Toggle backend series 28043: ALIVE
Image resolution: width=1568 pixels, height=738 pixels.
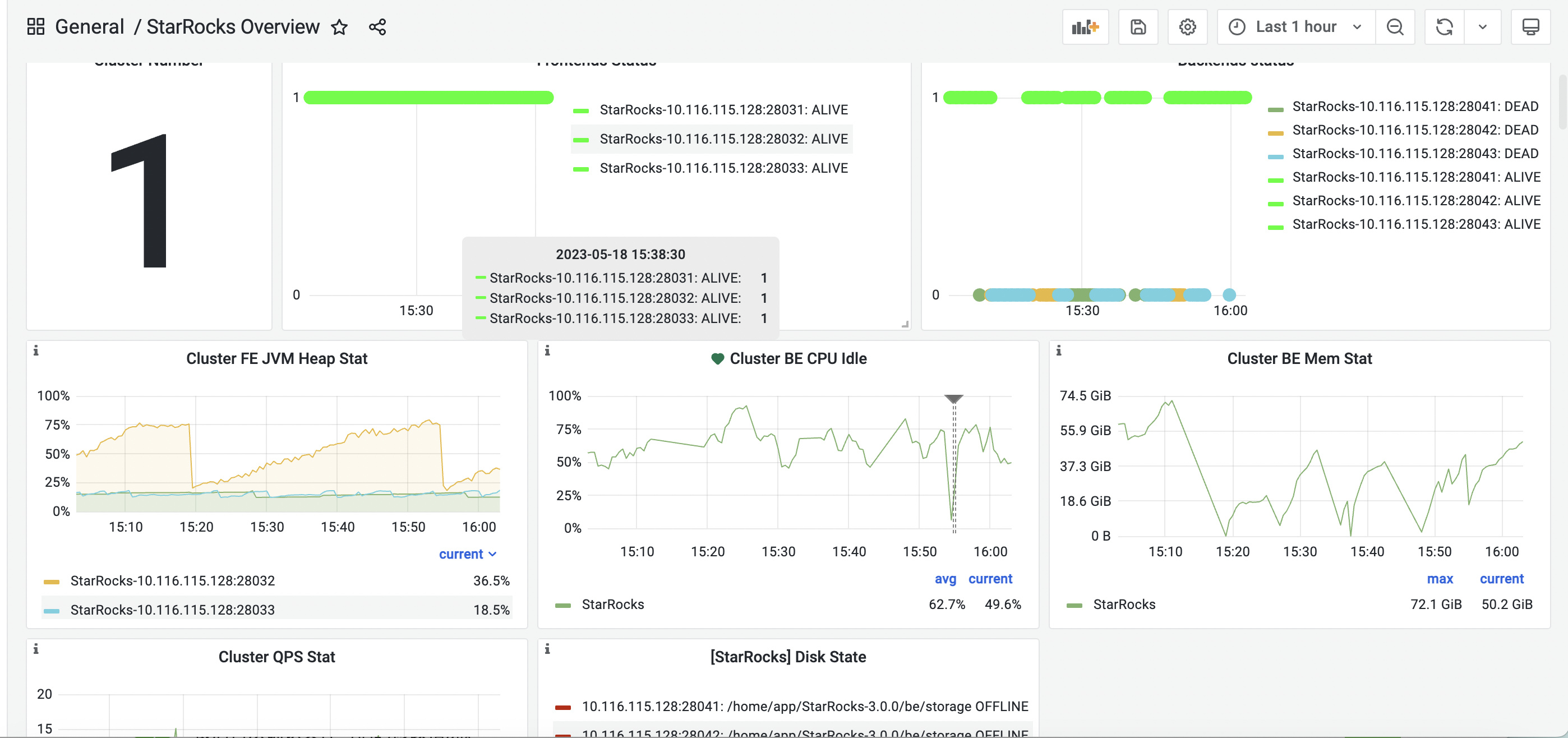pyautogui.click(x=1417, y=224)
